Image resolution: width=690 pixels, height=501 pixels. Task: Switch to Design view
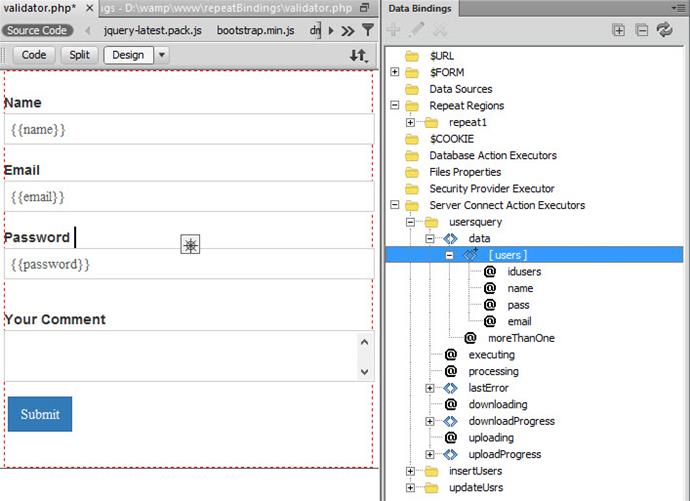pos(128,55)
